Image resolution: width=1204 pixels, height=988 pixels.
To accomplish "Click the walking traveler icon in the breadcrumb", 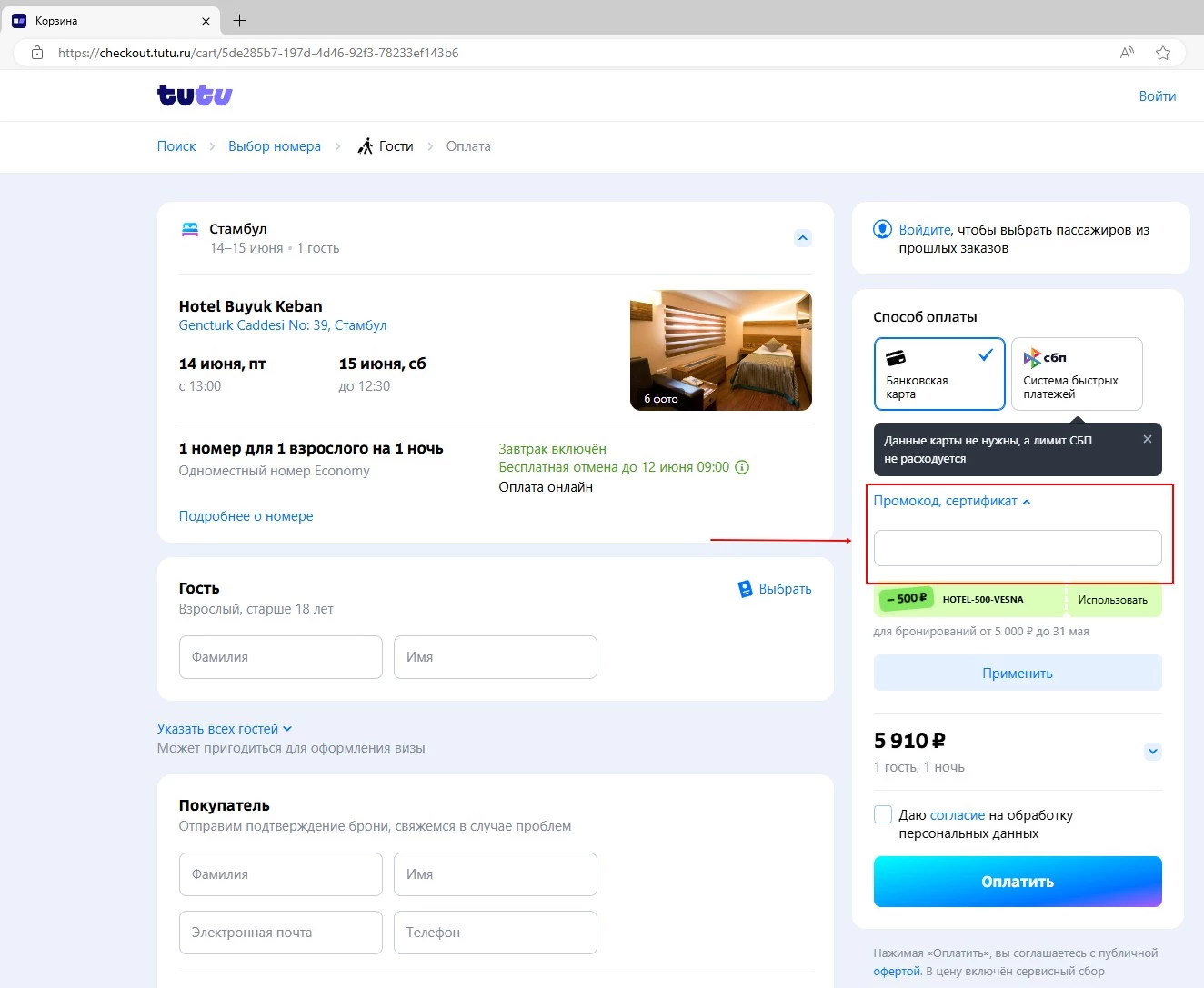I will (366, 145).
